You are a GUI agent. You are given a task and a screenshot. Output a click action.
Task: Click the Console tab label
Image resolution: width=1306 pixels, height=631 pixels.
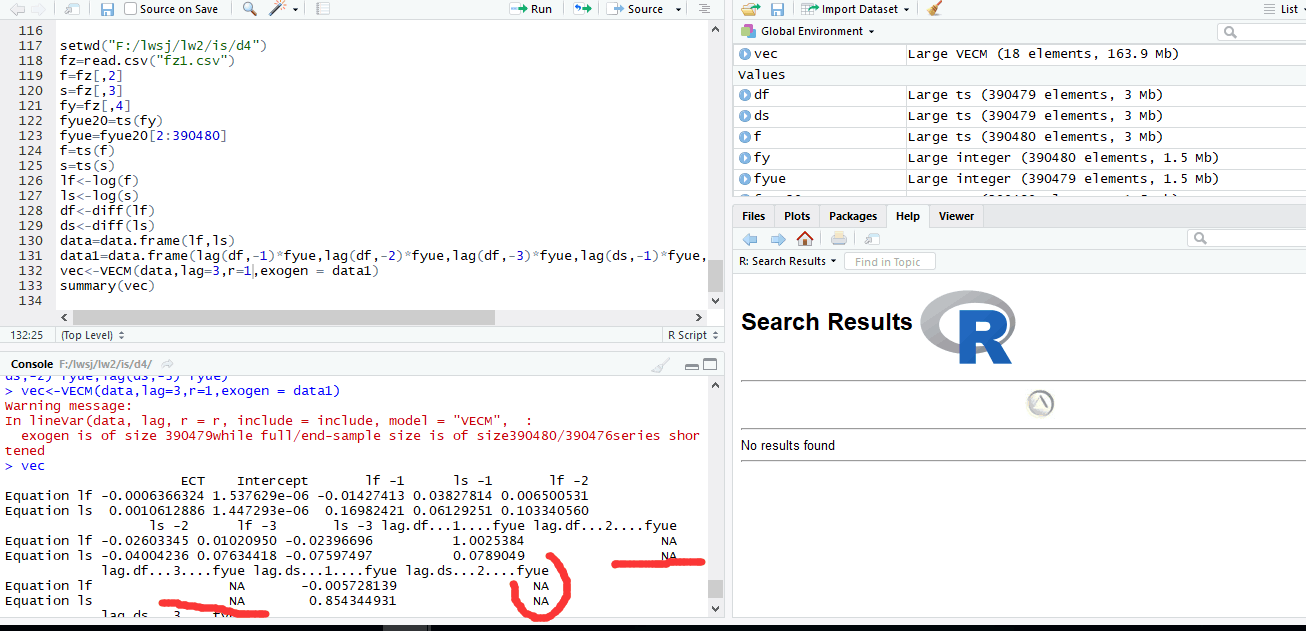pos(31,364)
